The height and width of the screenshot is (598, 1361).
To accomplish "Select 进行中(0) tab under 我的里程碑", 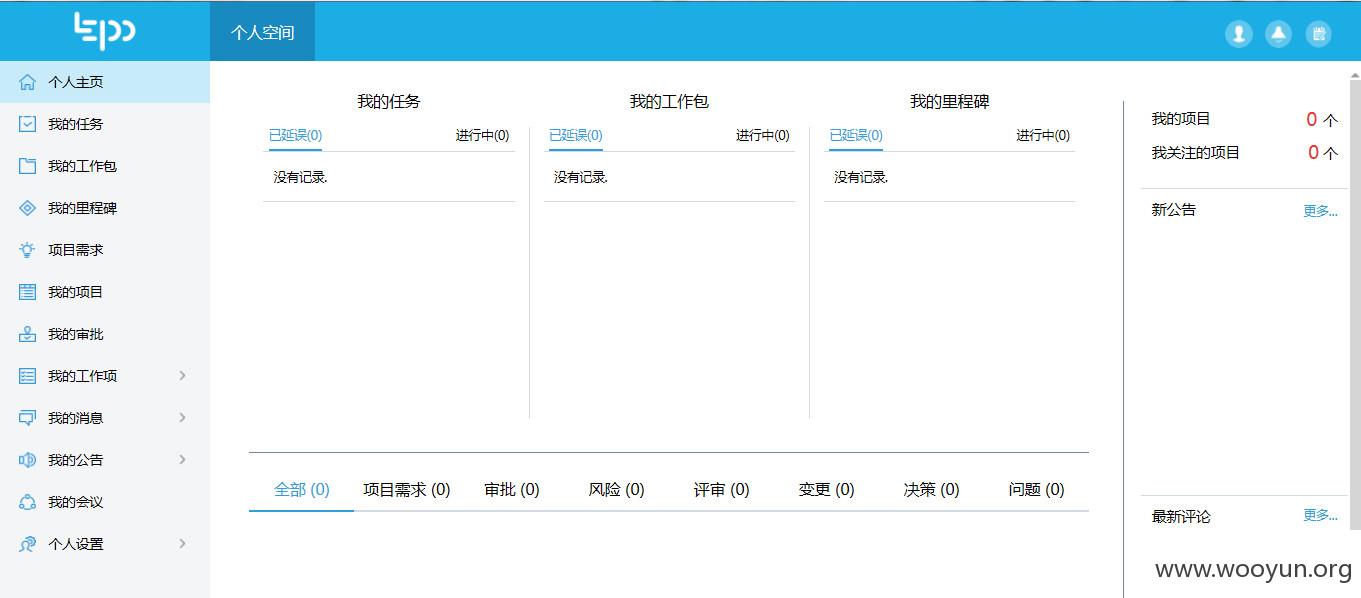I will click(1043, 136).
